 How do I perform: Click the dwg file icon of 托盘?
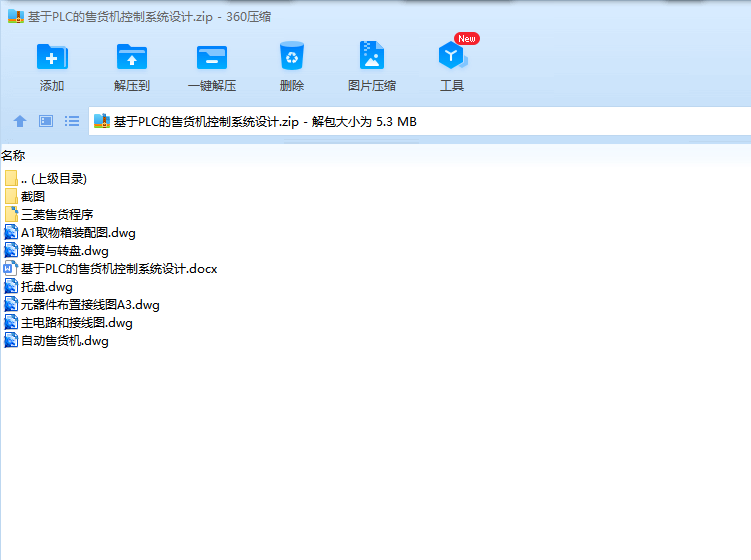[x=11, y=286]
